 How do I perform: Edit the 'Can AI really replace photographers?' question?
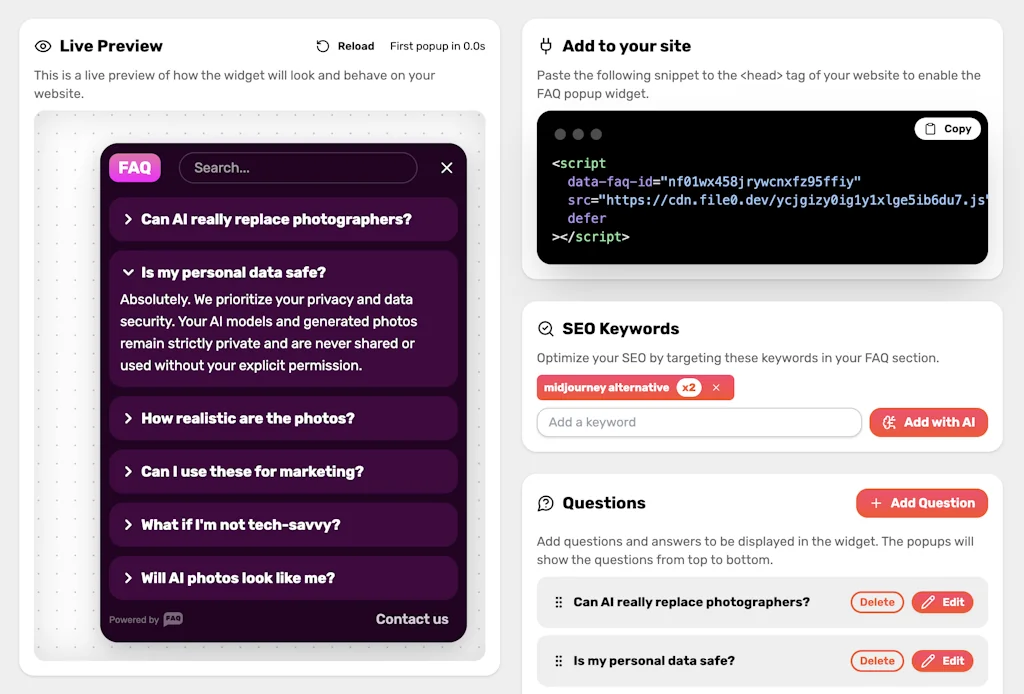click(x=942, y=602)
